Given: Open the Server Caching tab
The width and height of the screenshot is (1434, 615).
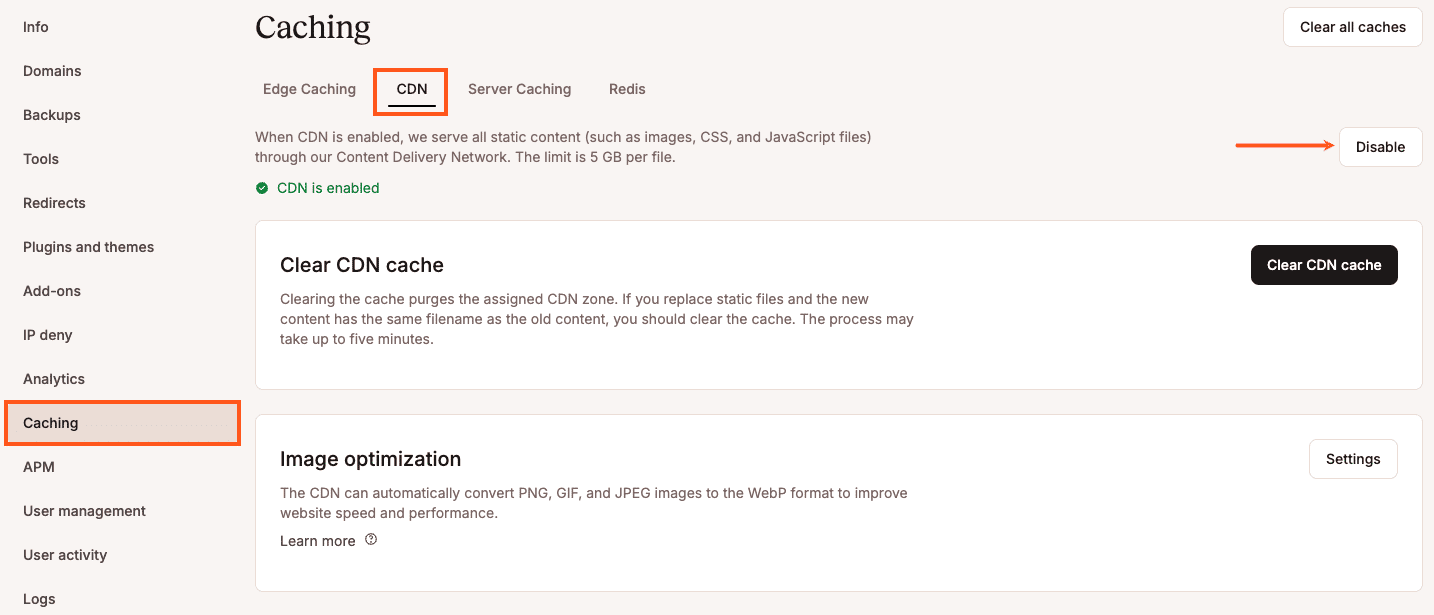Looking at the screenshot, I should click(x=519, y=89).
